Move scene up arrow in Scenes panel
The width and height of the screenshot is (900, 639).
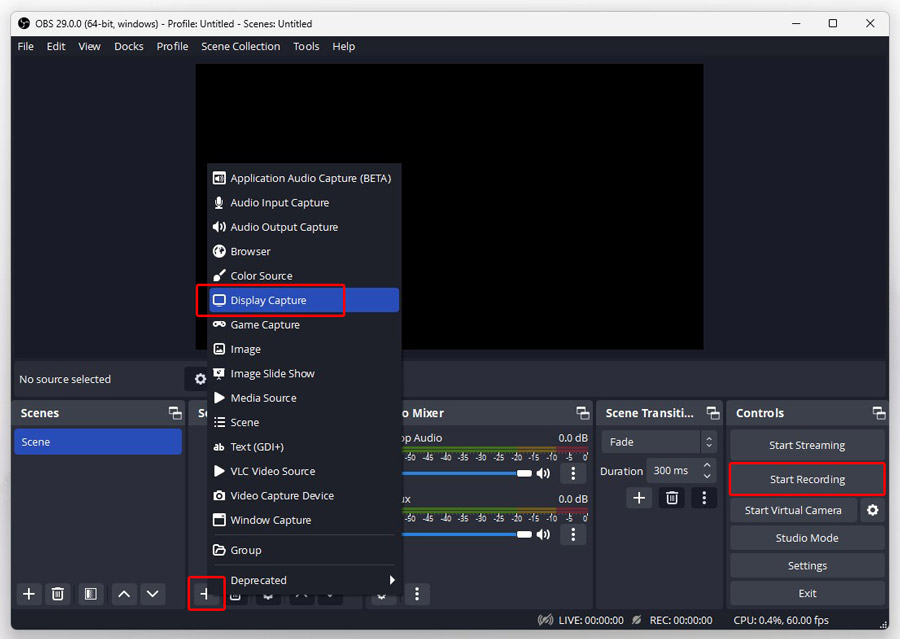124,594
